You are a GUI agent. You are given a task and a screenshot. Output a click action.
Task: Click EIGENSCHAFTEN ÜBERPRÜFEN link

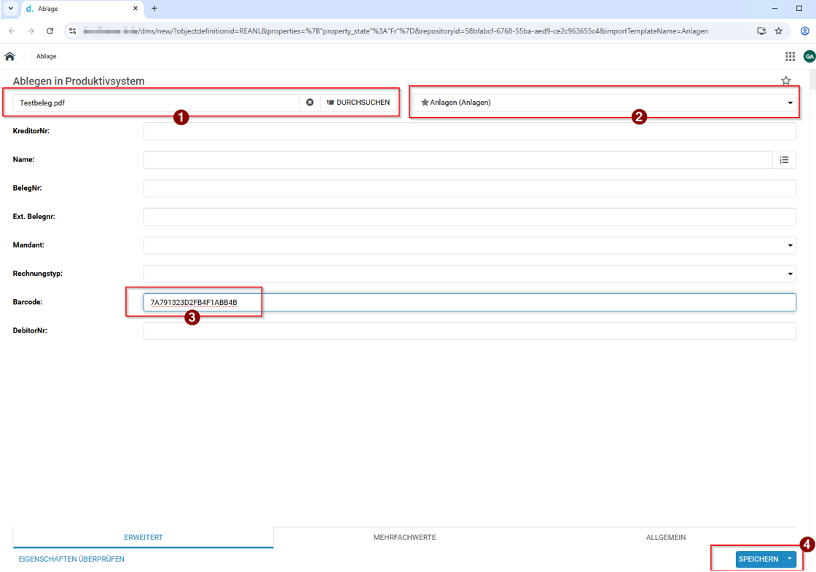(x=71, y=559)
